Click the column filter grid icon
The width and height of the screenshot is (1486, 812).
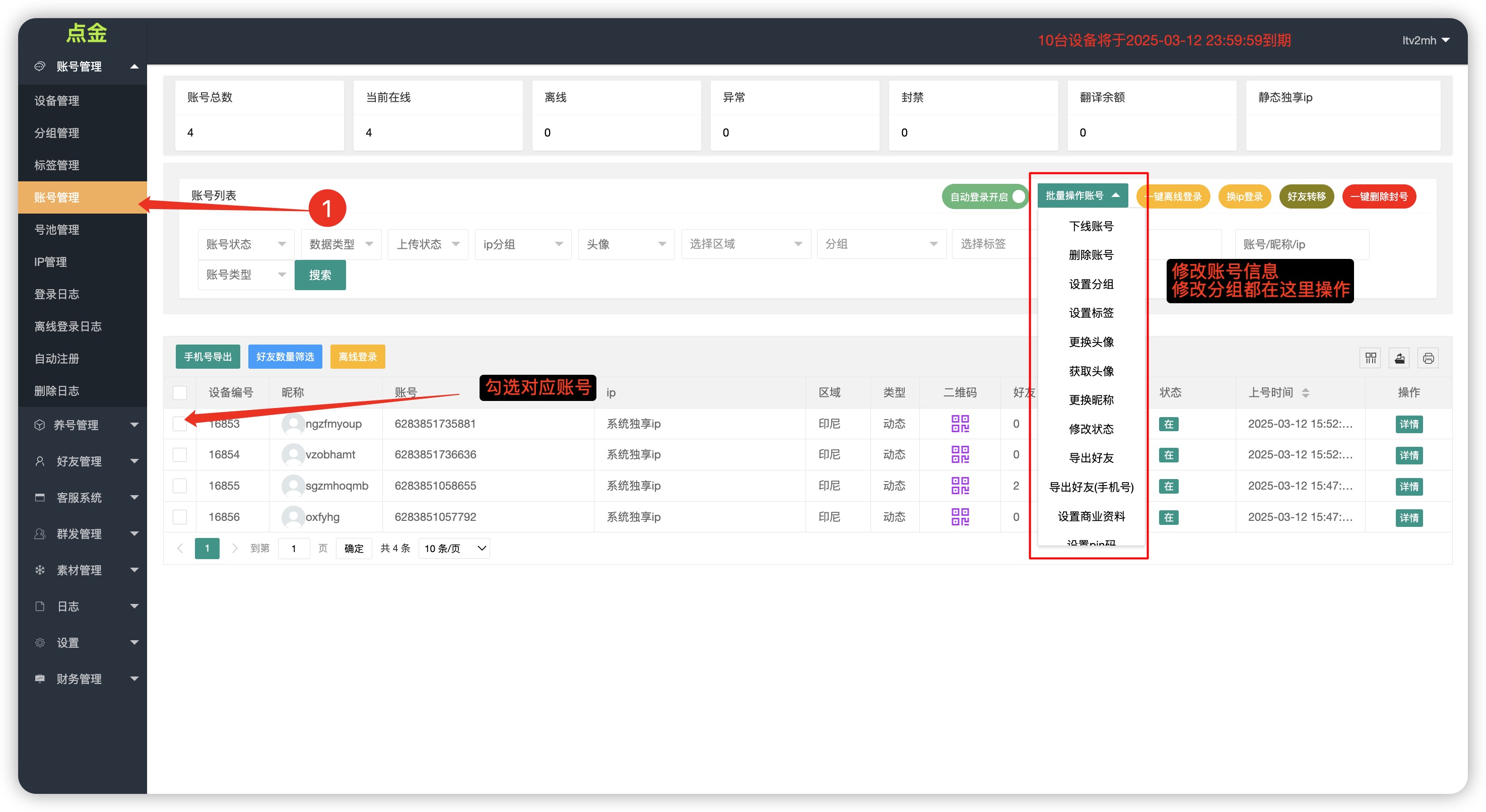pos(1371,358)
